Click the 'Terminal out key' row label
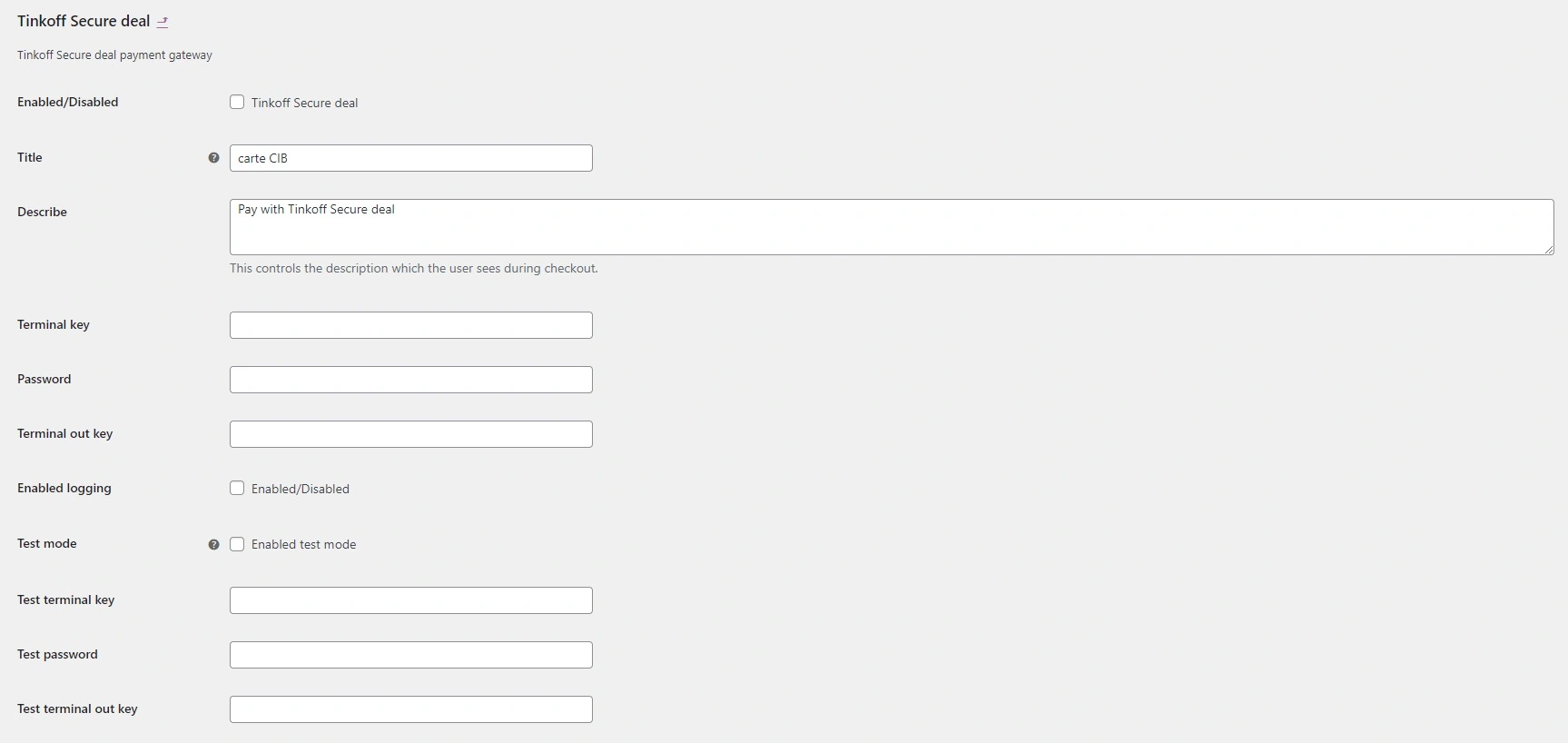Viewport: 1568px width, 743px height. [x=65, y=434]
